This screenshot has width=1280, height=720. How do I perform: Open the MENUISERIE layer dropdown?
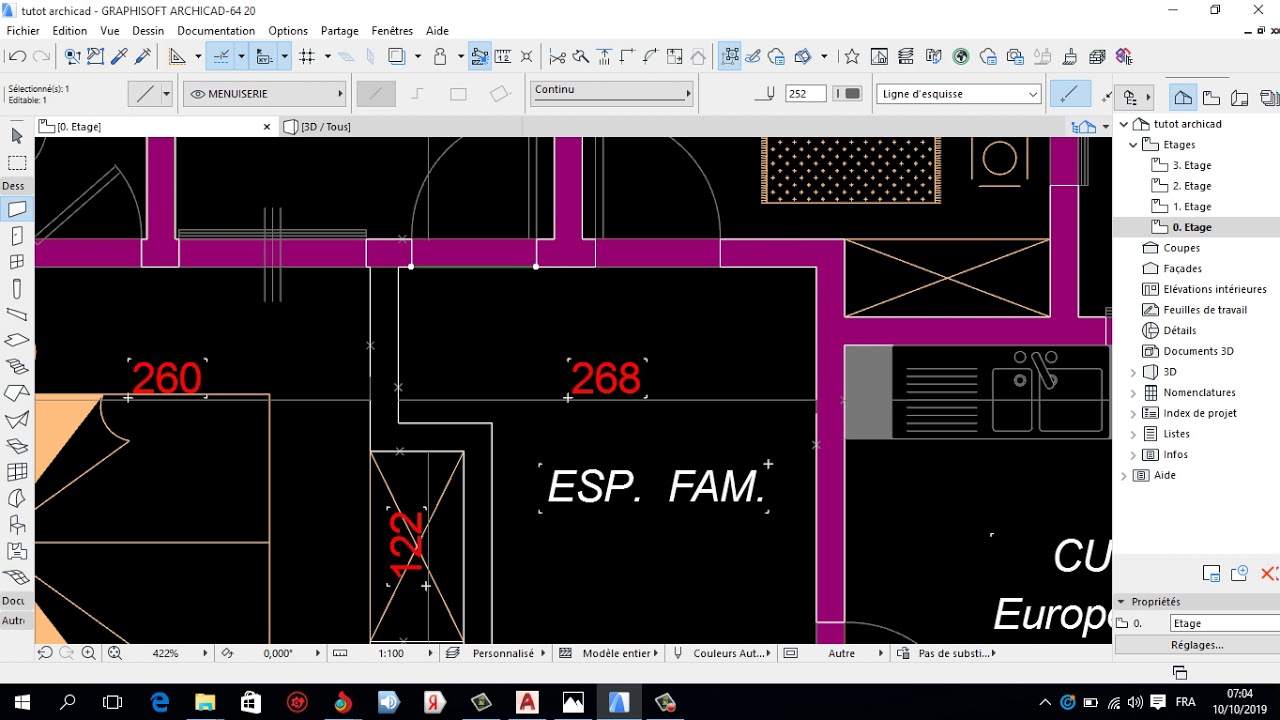tap(264, 94)
